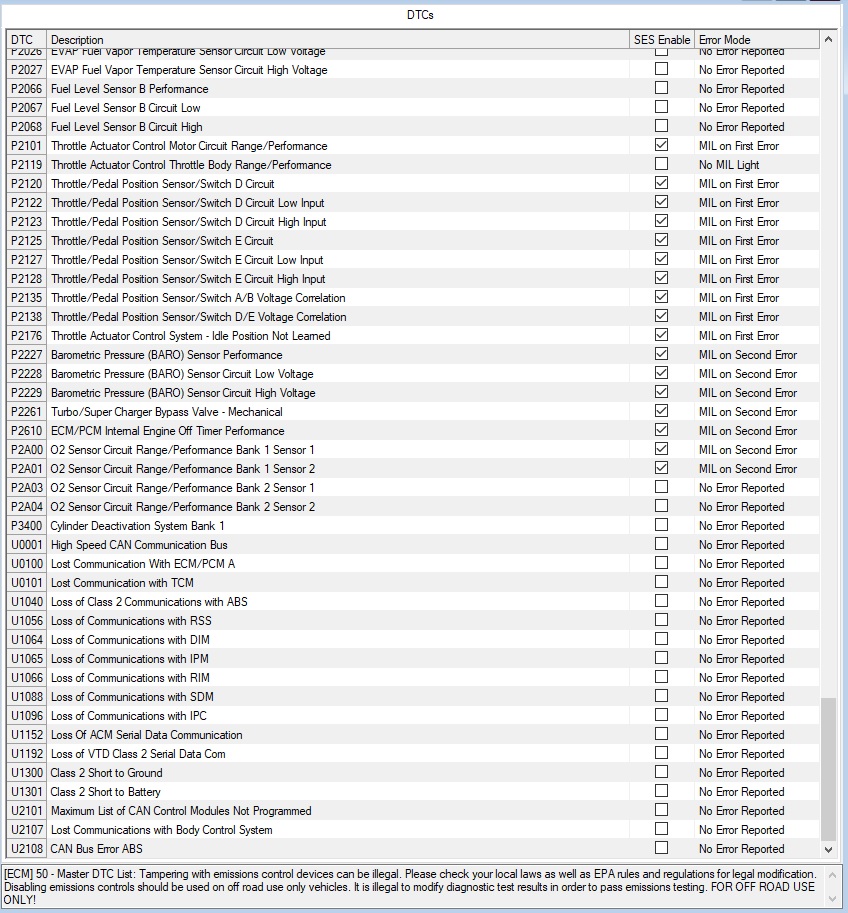The width and height of the screenshot is (848, 913).
Task: Click the description box scroll-down arrow
Action: [833, 900]
